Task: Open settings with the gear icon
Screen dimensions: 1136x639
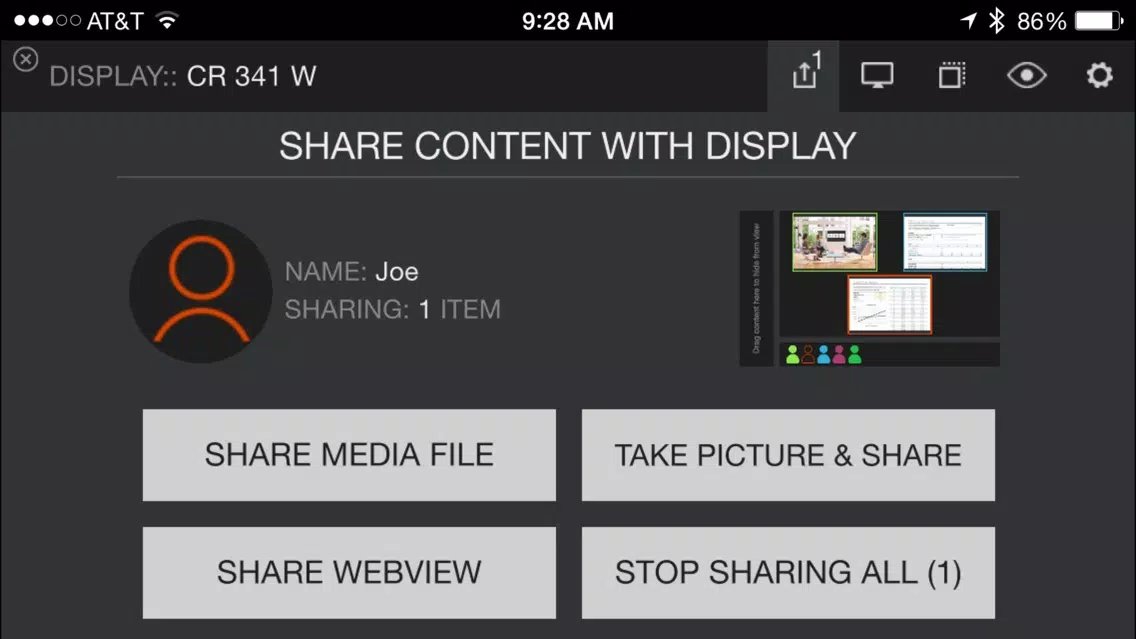Action: 1099,75
